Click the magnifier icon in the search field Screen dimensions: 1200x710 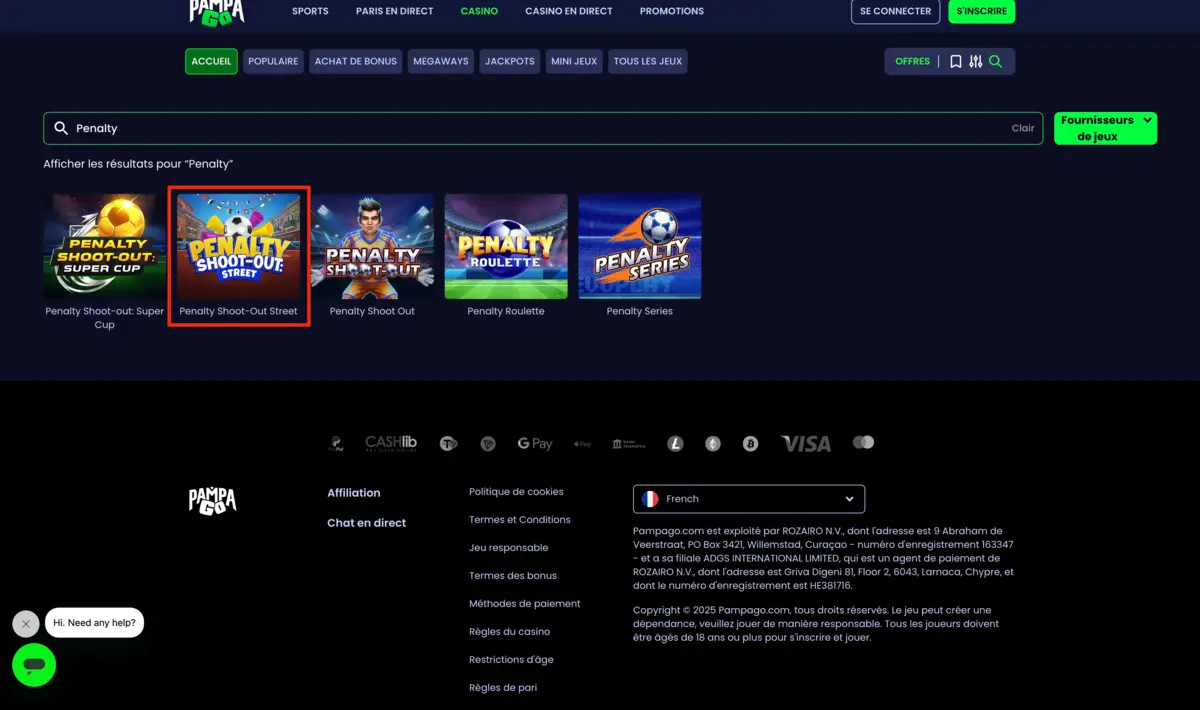[61, 128]
